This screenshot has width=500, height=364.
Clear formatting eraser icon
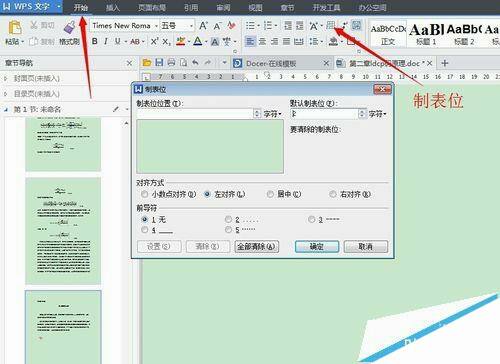pyautogui.click(x=231, y=26)
